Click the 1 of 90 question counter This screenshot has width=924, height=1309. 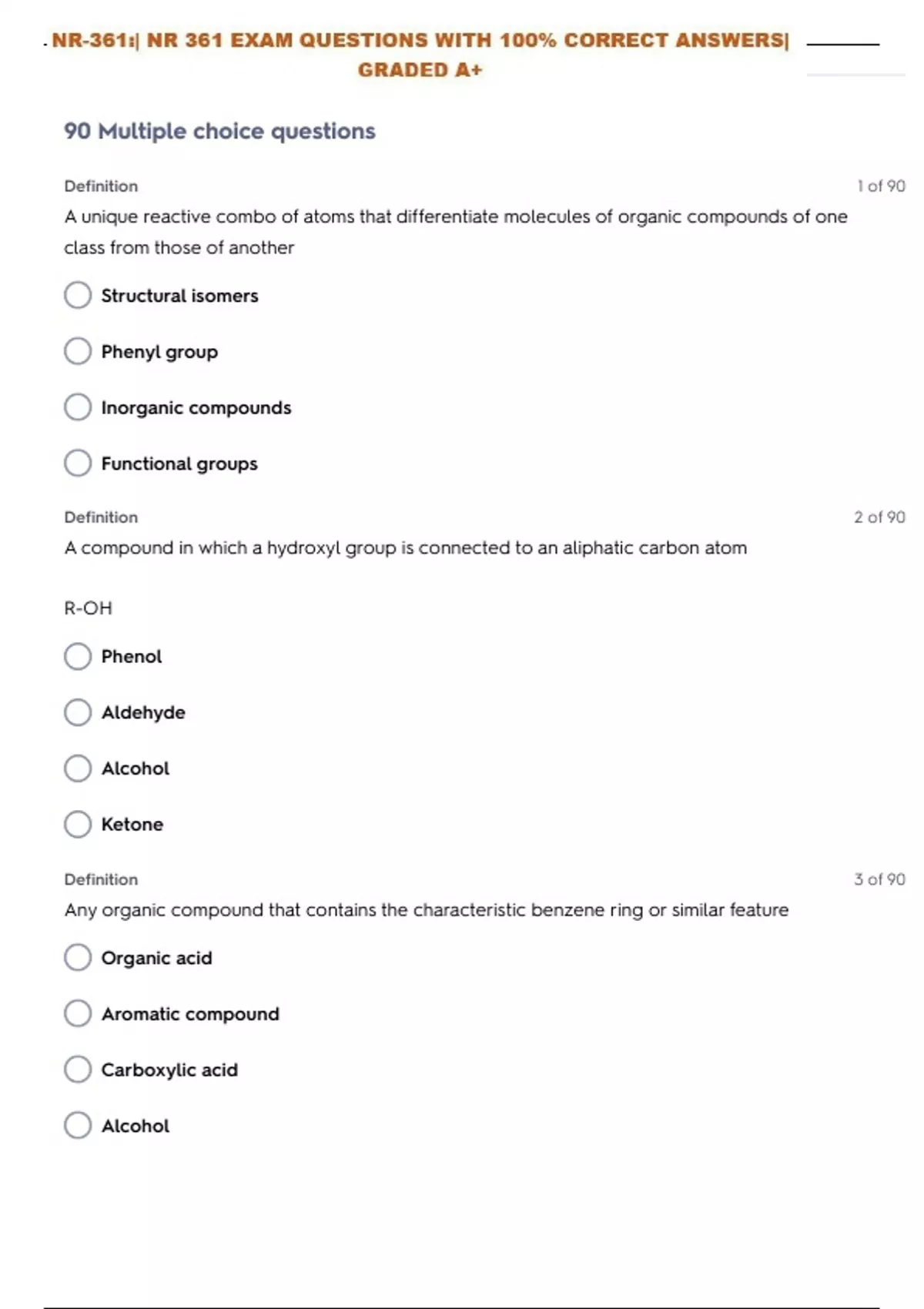pyautogui.click(x=881, y=186)
